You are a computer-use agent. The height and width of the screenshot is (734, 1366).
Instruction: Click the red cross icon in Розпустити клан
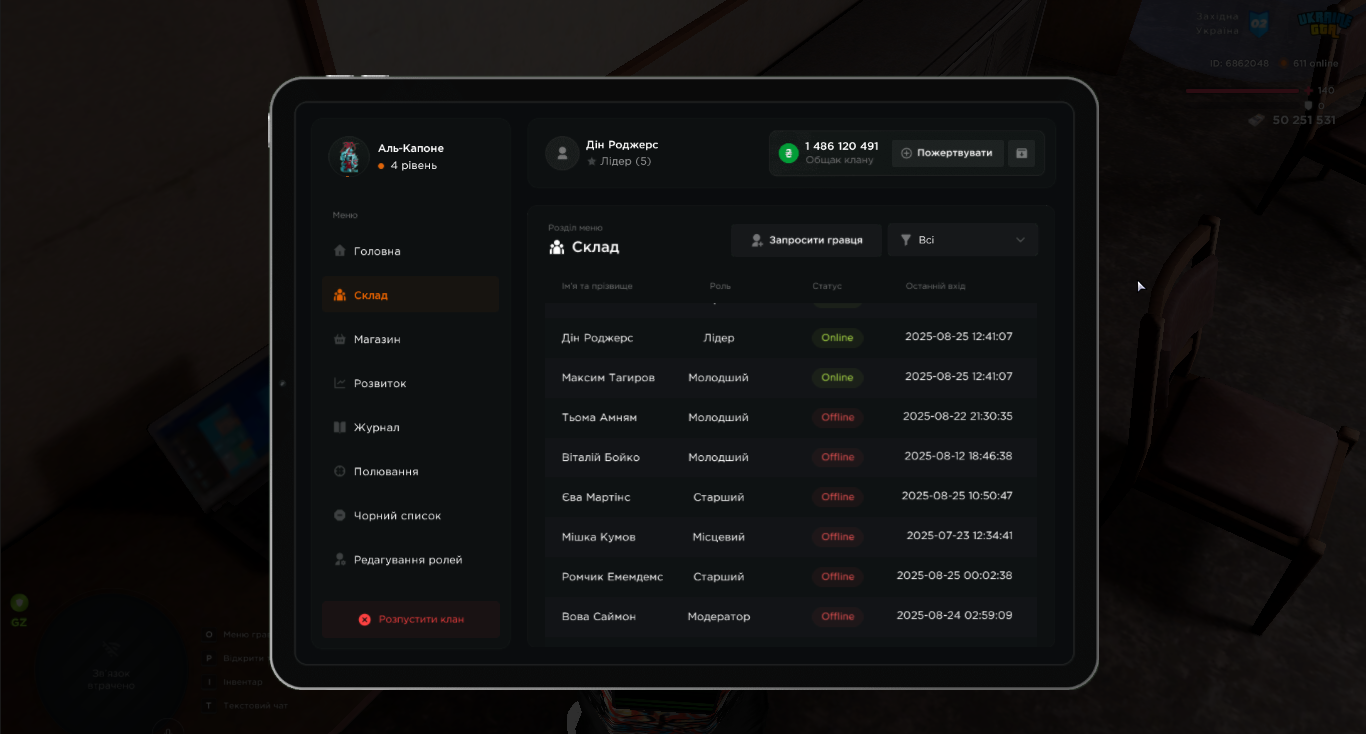pyautogui.click(x=364, y=619)
